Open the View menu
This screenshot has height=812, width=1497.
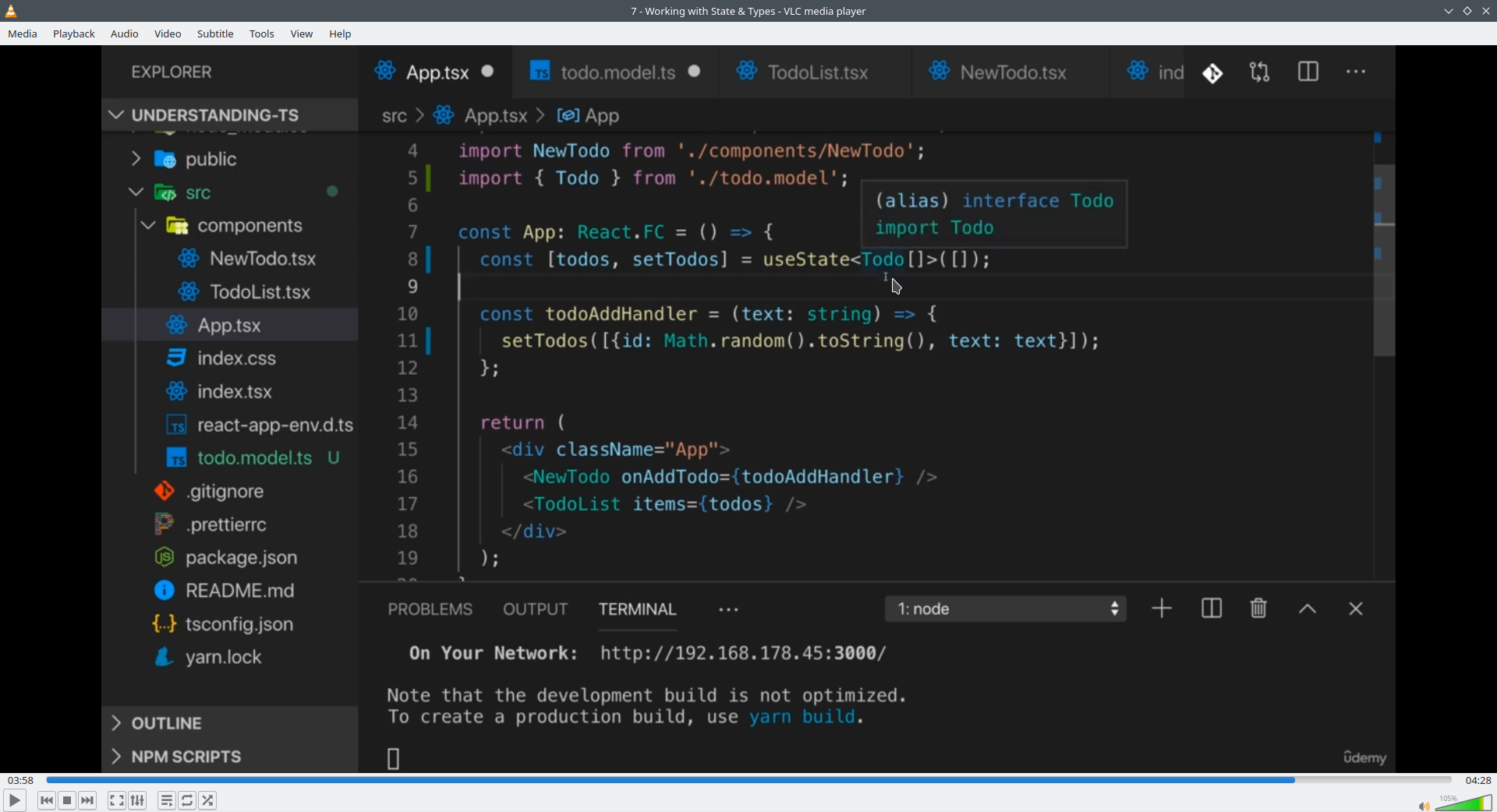tap(302, 34)
